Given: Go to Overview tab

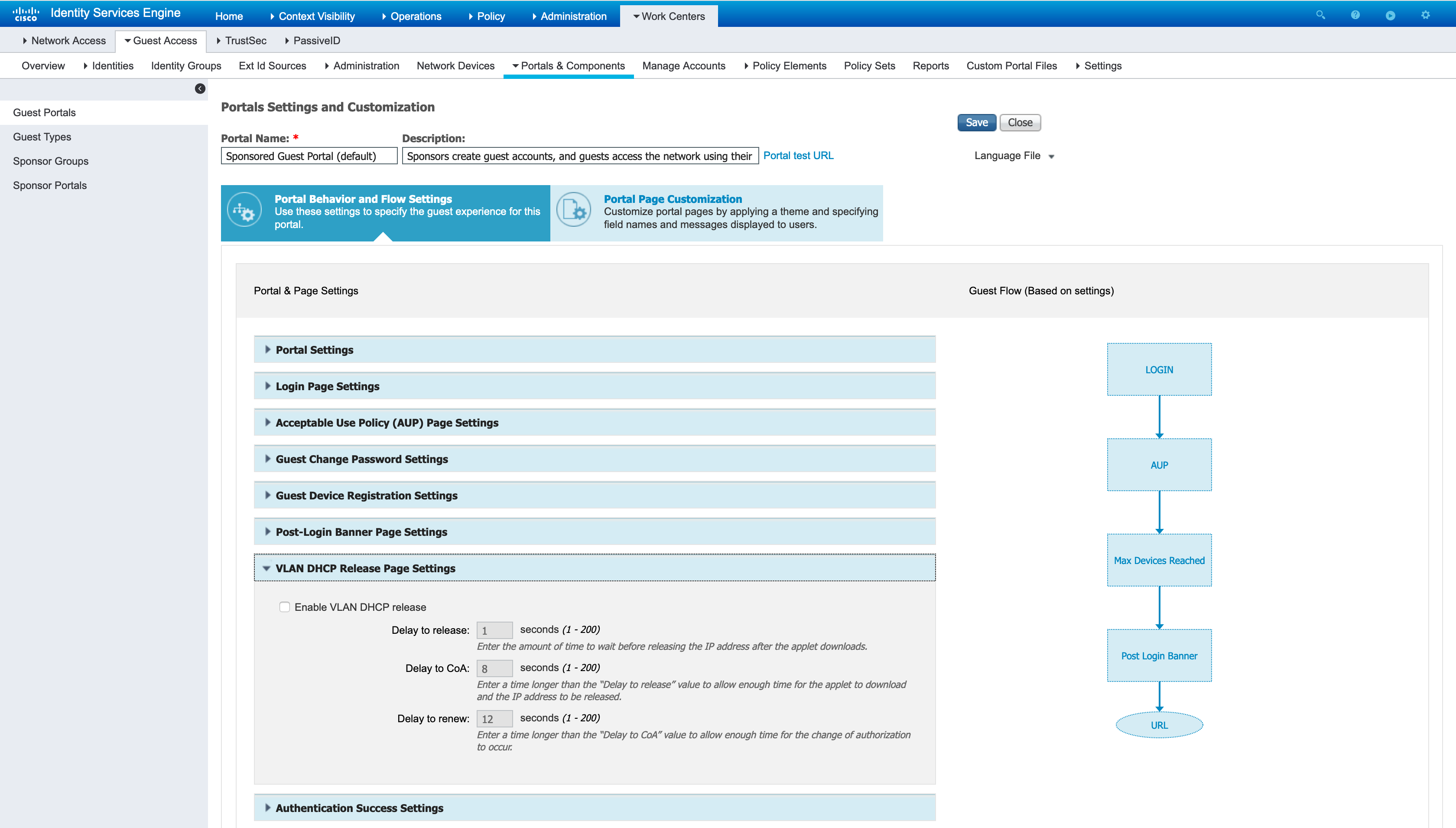Looking at the screenshot, I should coord(43,65).
